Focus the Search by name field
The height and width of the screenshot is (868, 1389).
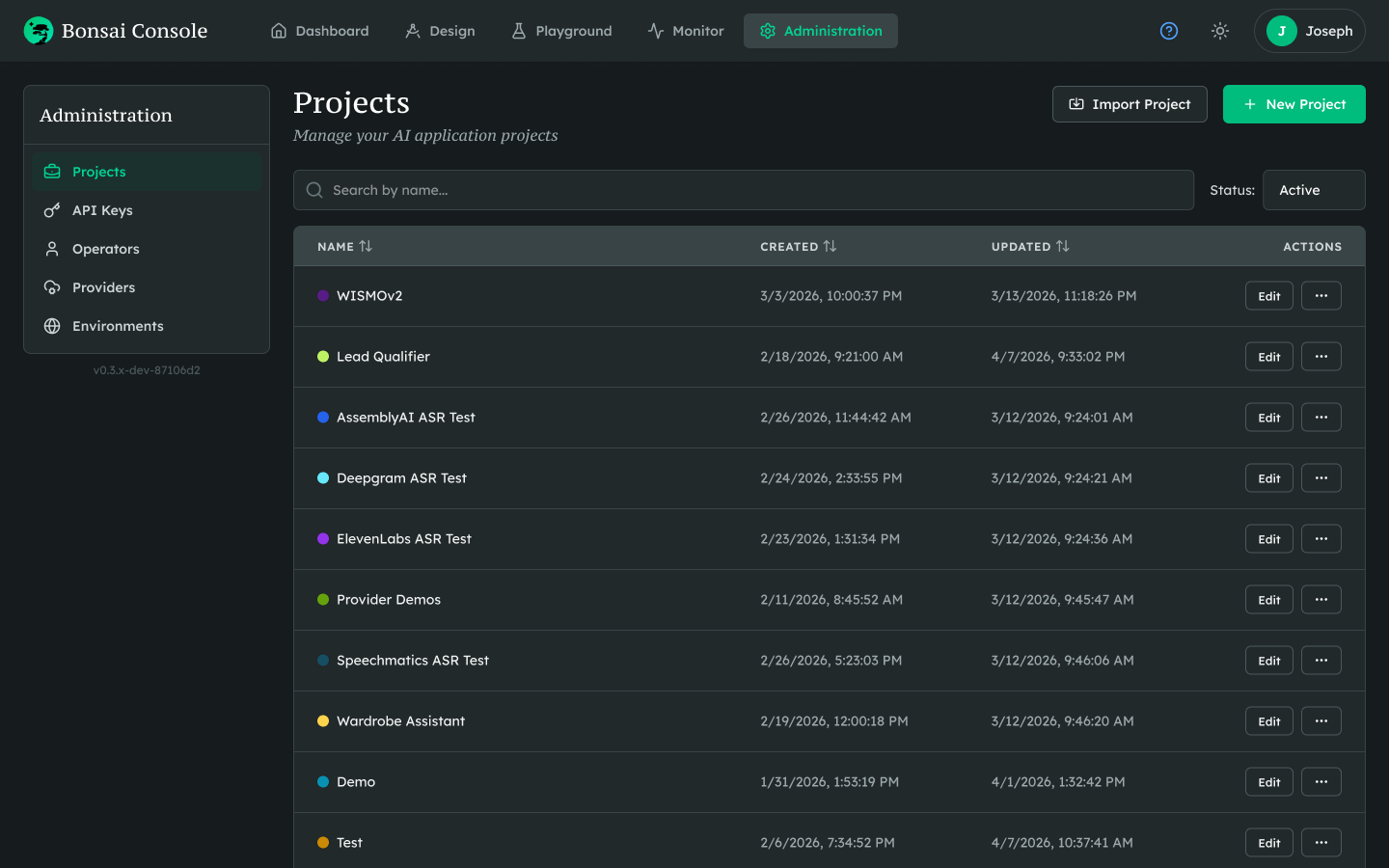point(743,190)
